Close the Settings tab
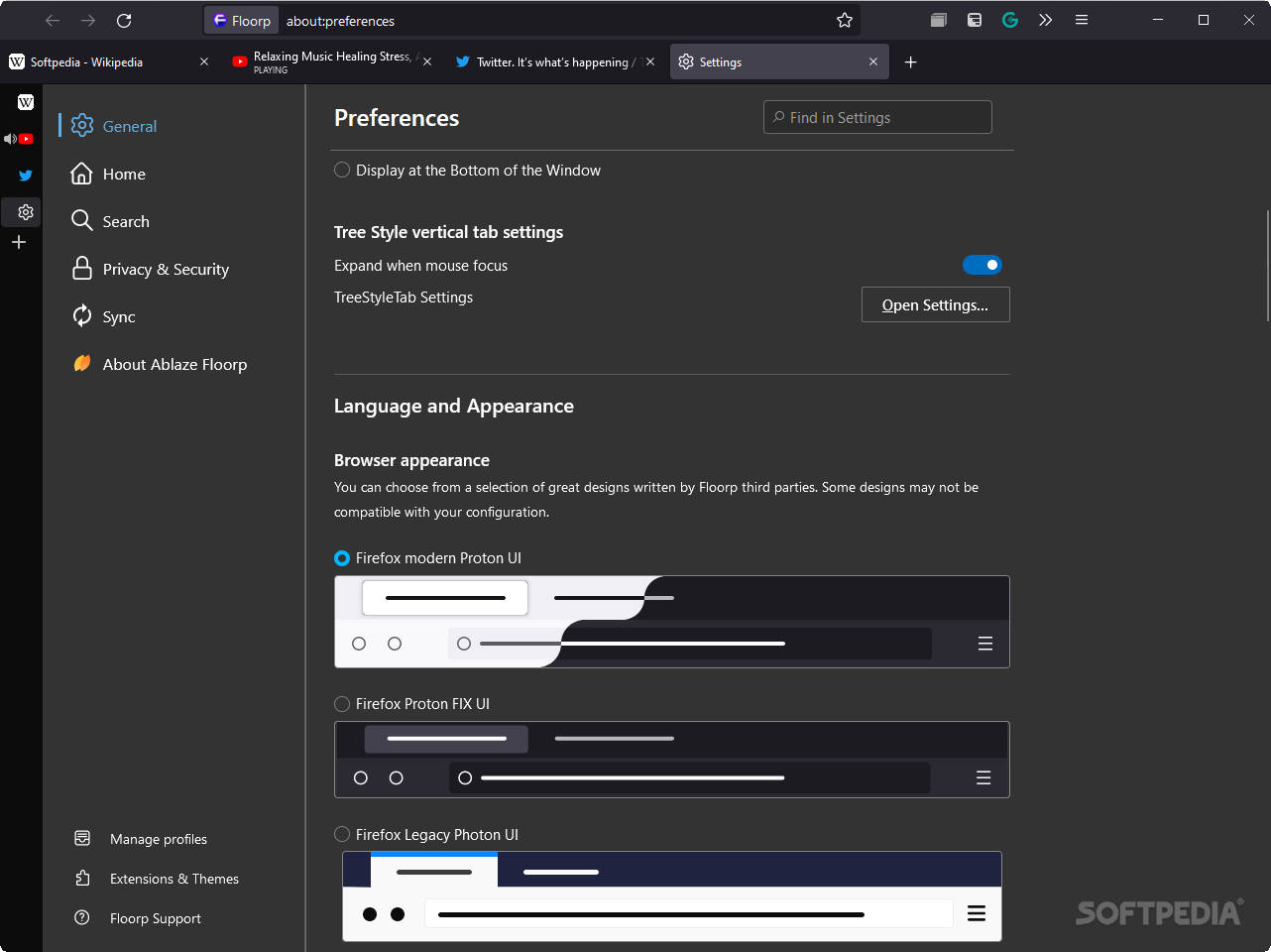 point(873,61)
